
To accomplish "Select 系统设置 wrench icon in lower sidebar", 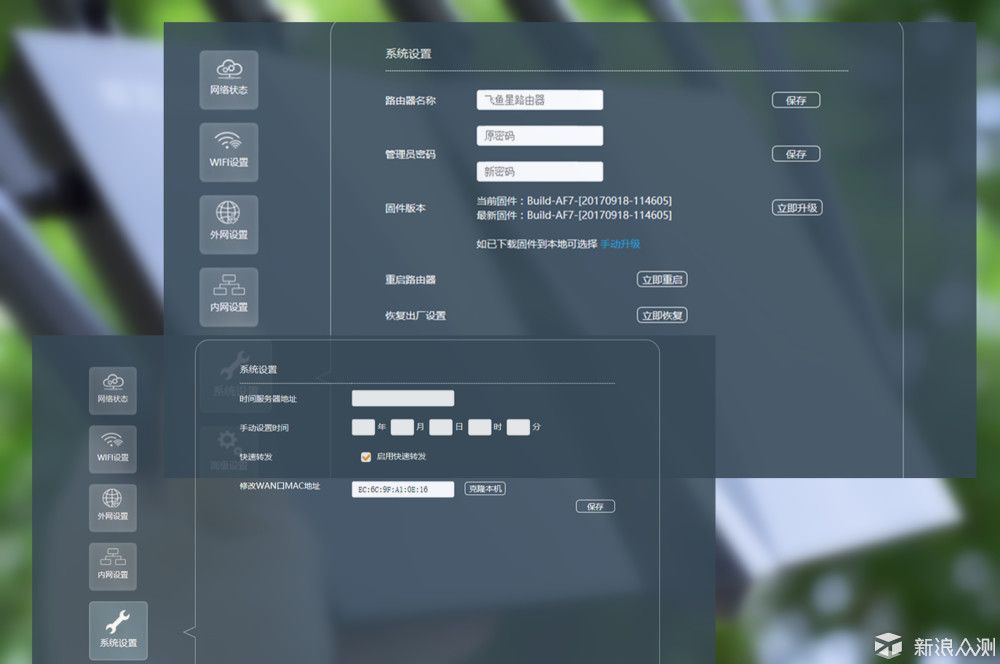I will (118, 630).
